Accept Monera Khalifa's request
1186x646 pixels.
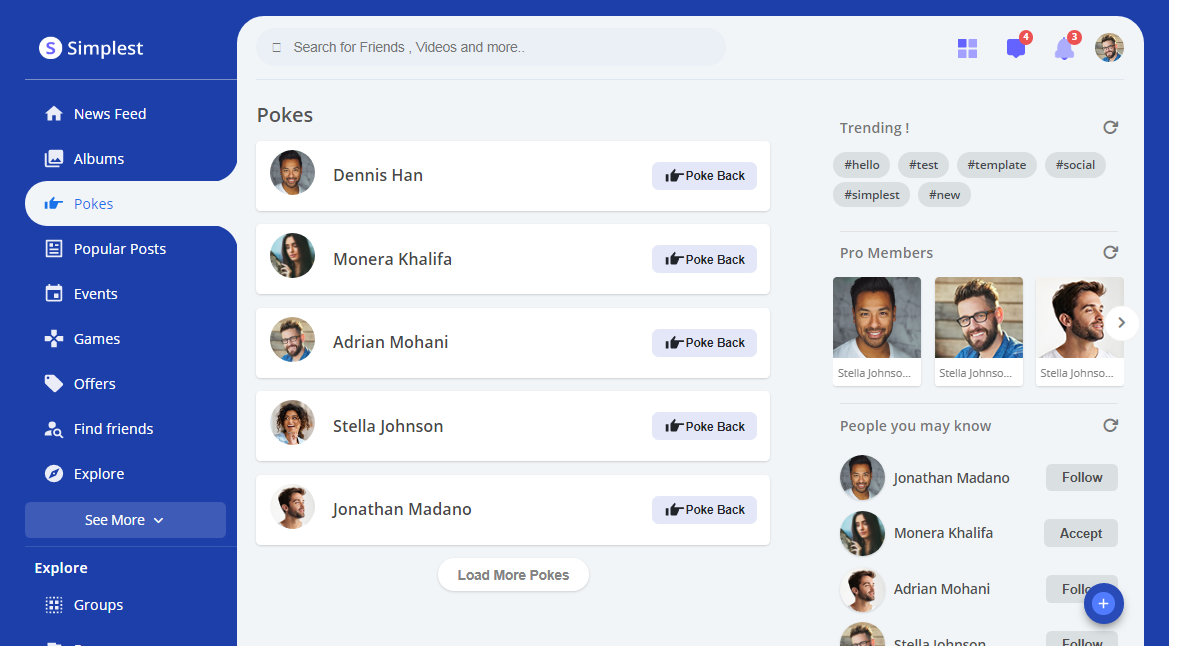pyautogui.click(x=1080, y=534)
